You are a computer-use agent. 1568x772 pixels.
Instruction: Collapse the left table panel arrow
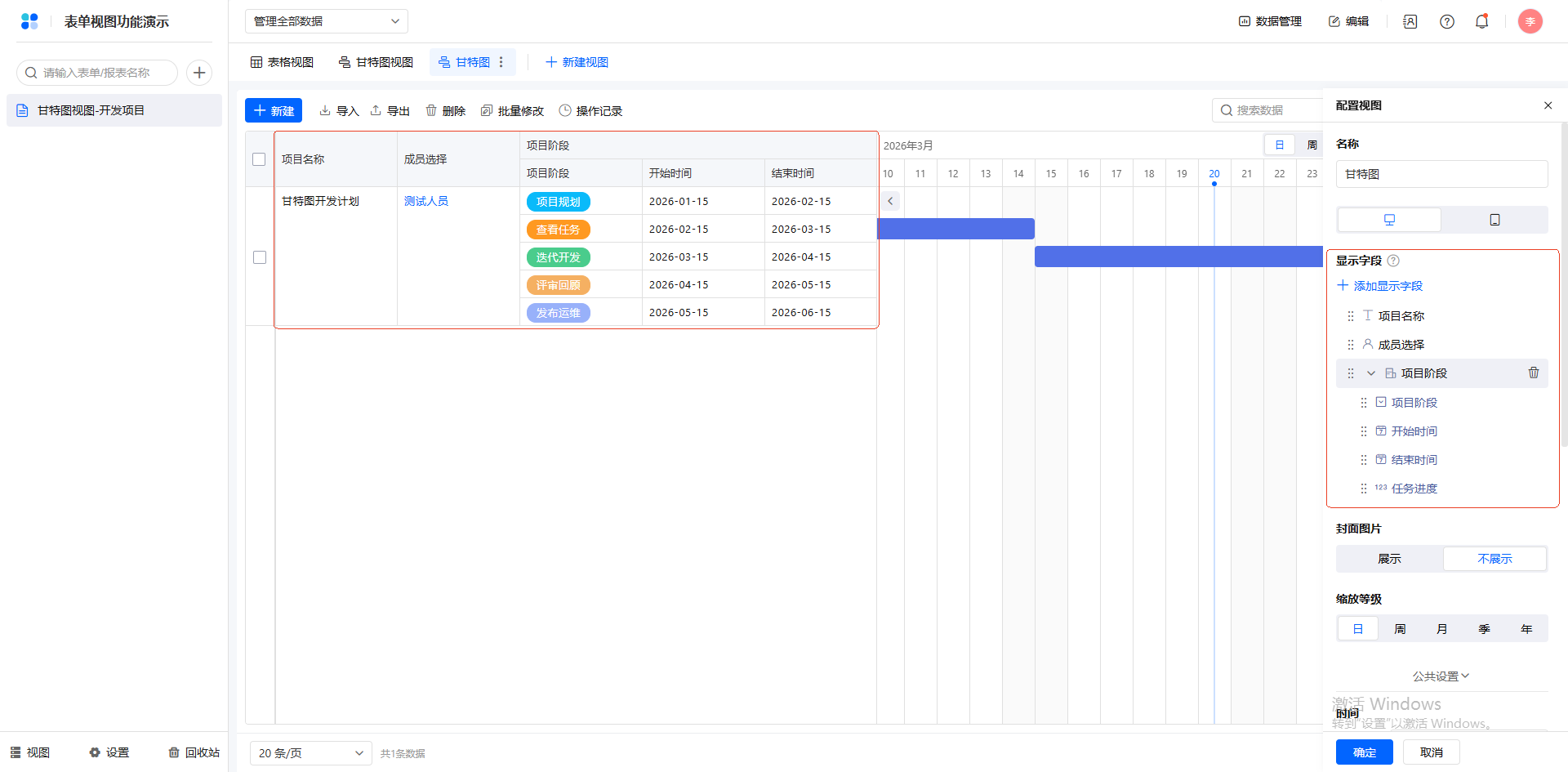[x=890, y=201]
